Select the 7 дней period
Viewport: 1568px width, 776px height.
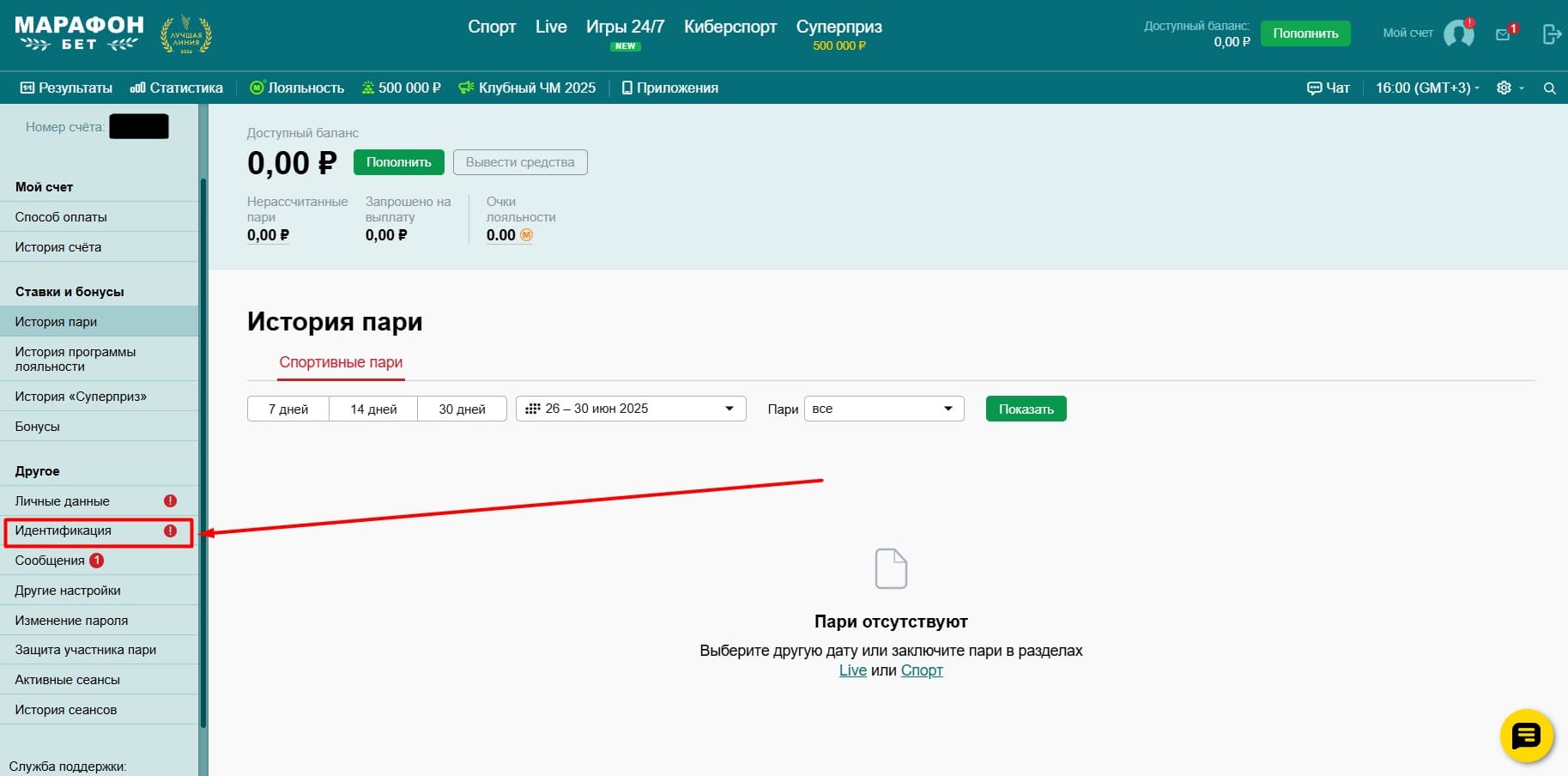(288, 409)
